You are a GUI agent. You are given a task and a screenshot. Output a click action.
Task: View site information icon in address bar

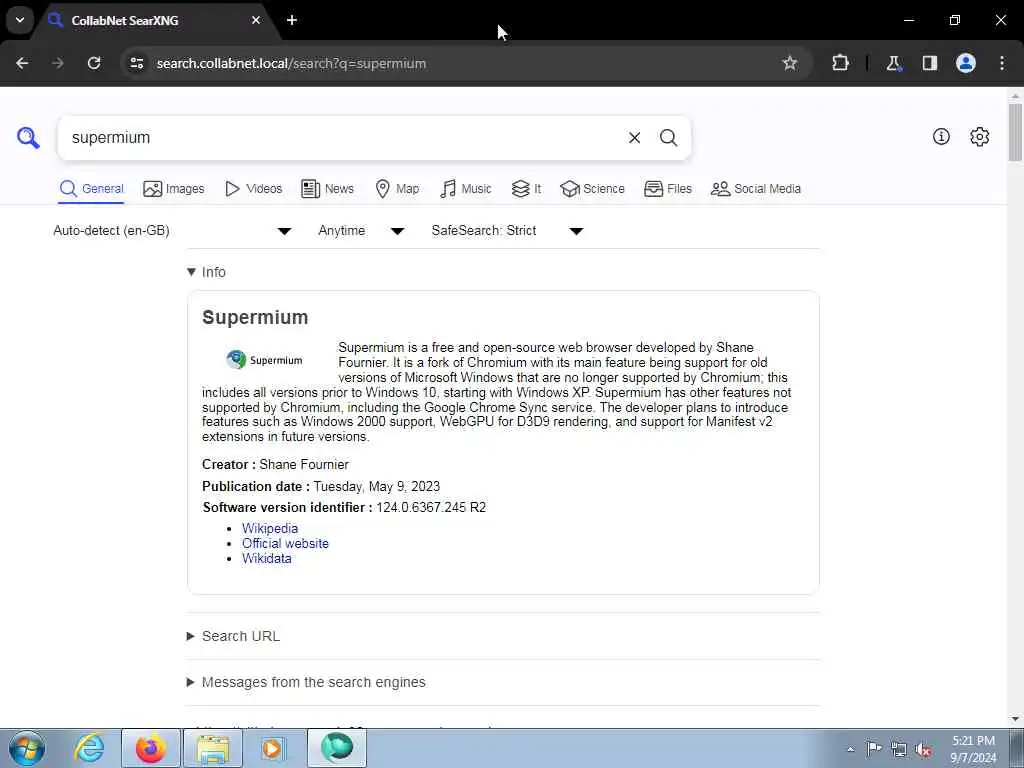click(x=136, y=63)
